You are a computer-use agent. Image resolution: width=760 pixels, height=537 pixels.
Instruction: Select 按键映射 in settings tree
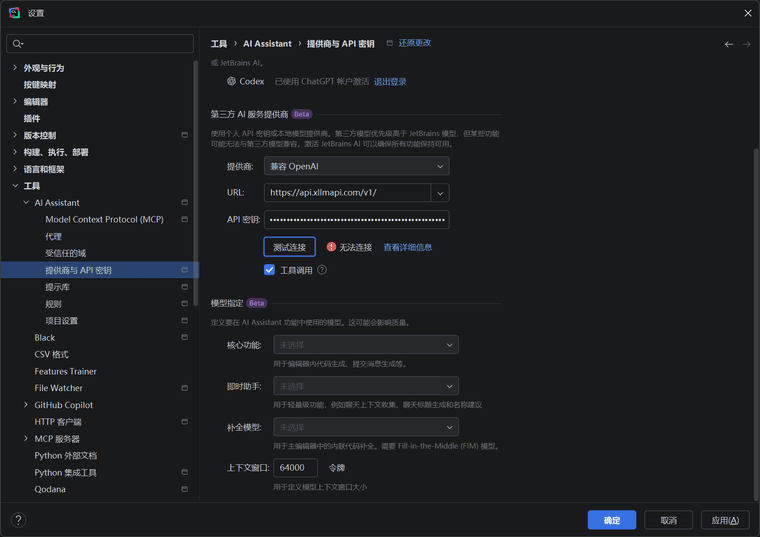(40, 85)
